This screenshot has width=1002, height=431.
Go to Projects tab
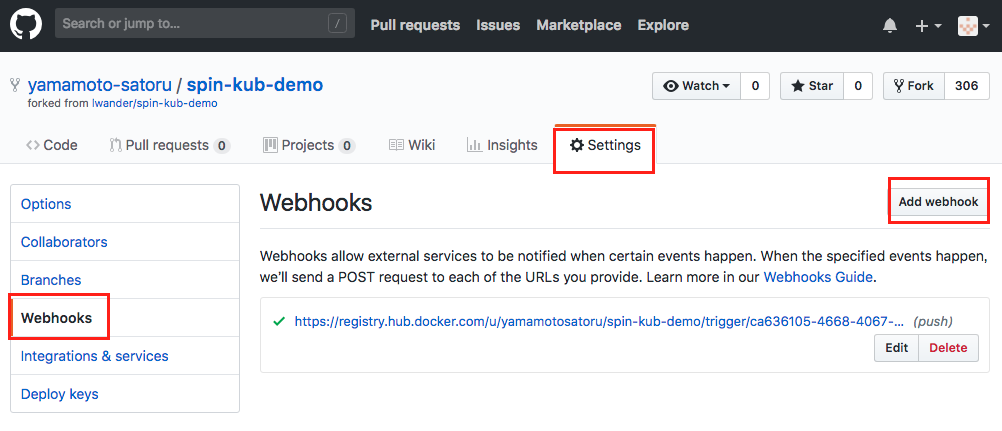pos(308,145)
